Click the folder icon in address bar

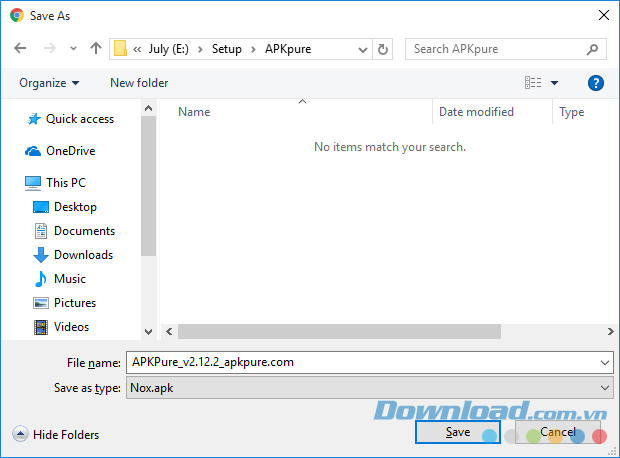[120, 49]
